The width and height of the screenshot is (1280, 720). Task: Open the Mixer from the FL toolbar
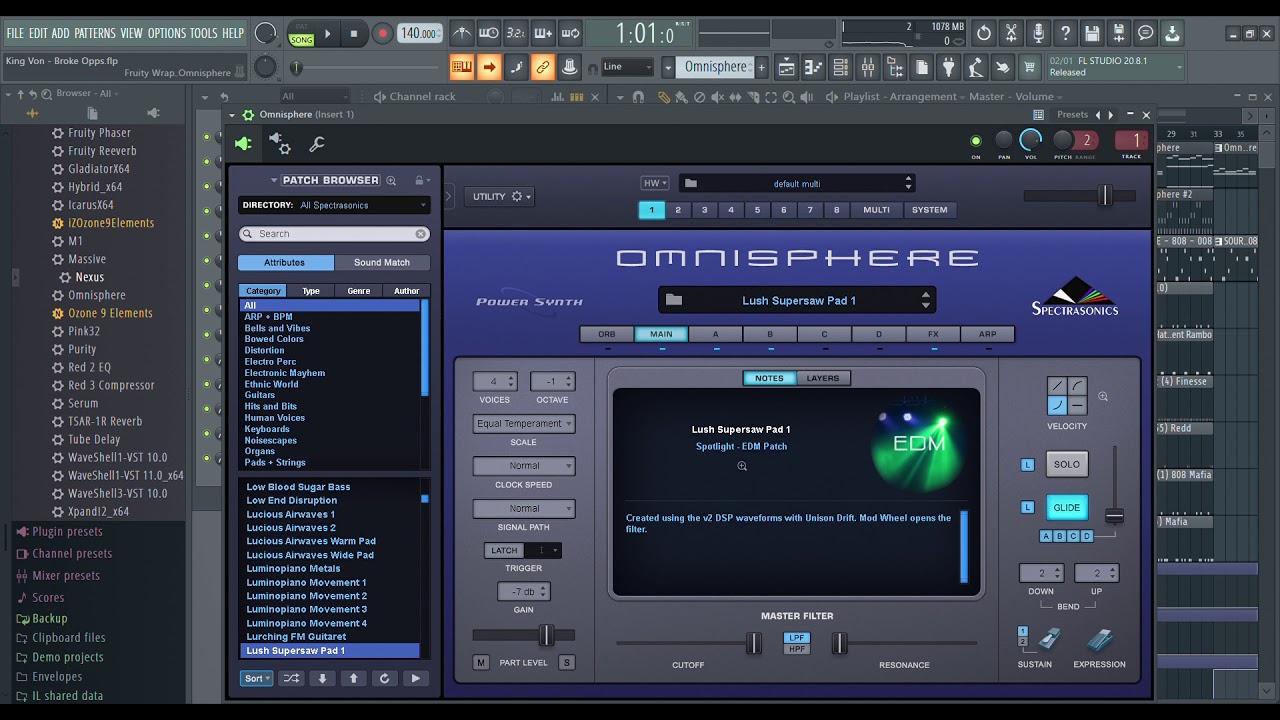(x=867, y=67)
